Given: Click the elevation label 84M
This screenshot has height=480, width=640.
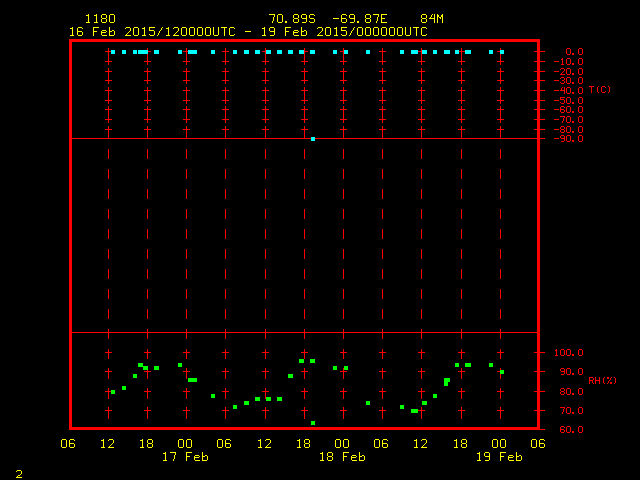Looking at the screenshot, I should tap(432, 19).
